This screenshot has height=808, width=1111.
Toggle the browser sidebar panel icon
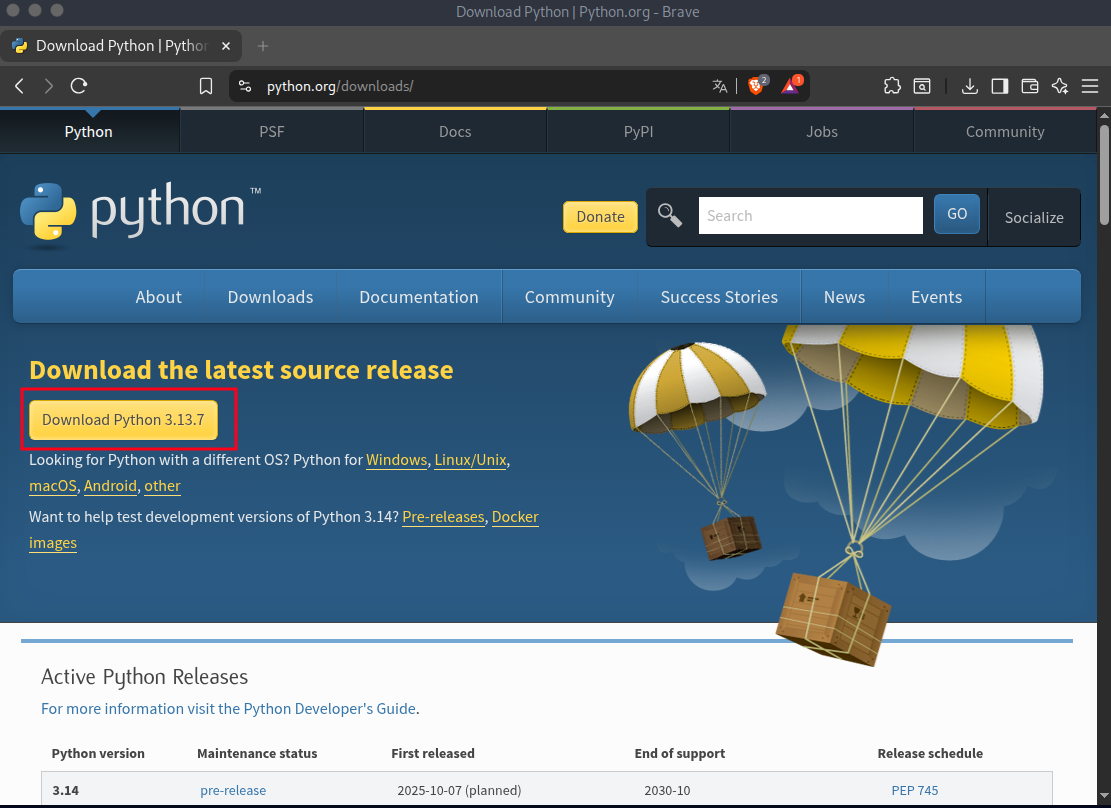tap(1000, 86)
